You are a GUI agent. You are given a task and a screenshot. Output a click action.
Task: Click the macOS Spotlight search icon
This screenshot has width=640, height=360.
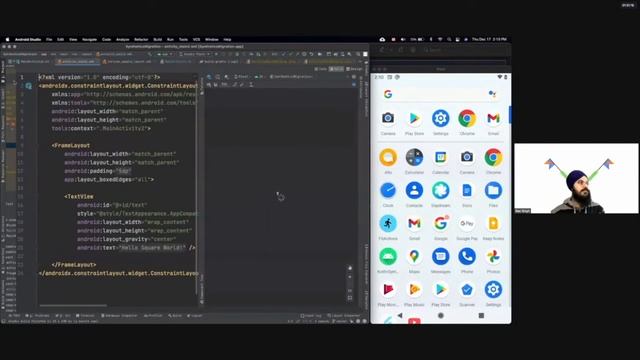(449, 40)
